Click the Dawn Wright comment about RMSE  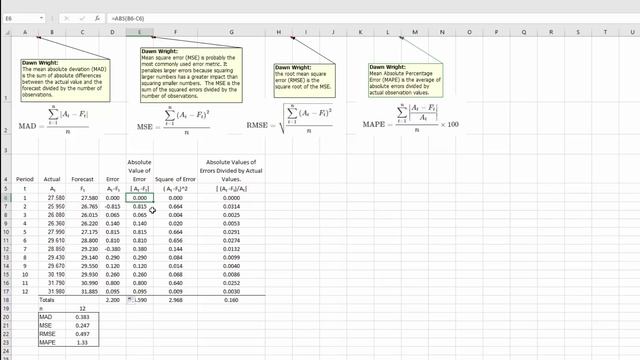coord(304,80)
